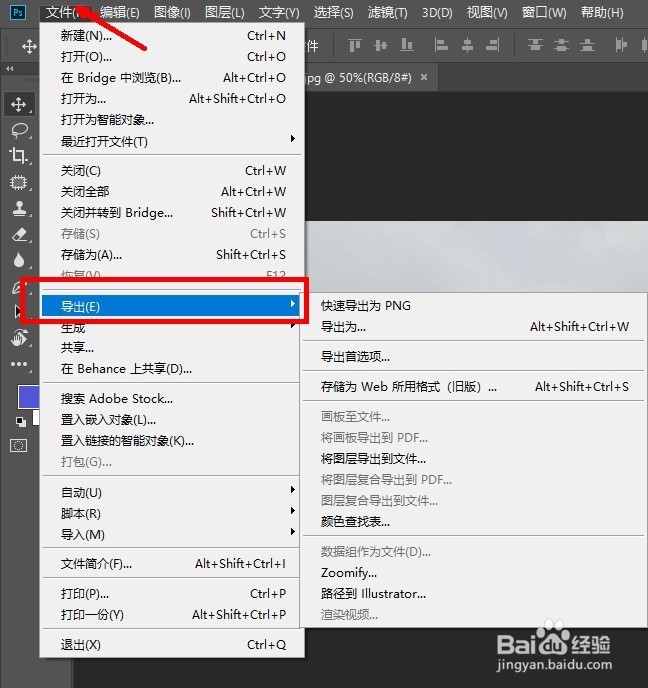Distribute vertical centers in the options bar
The width and height of the screenshot is (648, 688).
click(x=561, y=45)
